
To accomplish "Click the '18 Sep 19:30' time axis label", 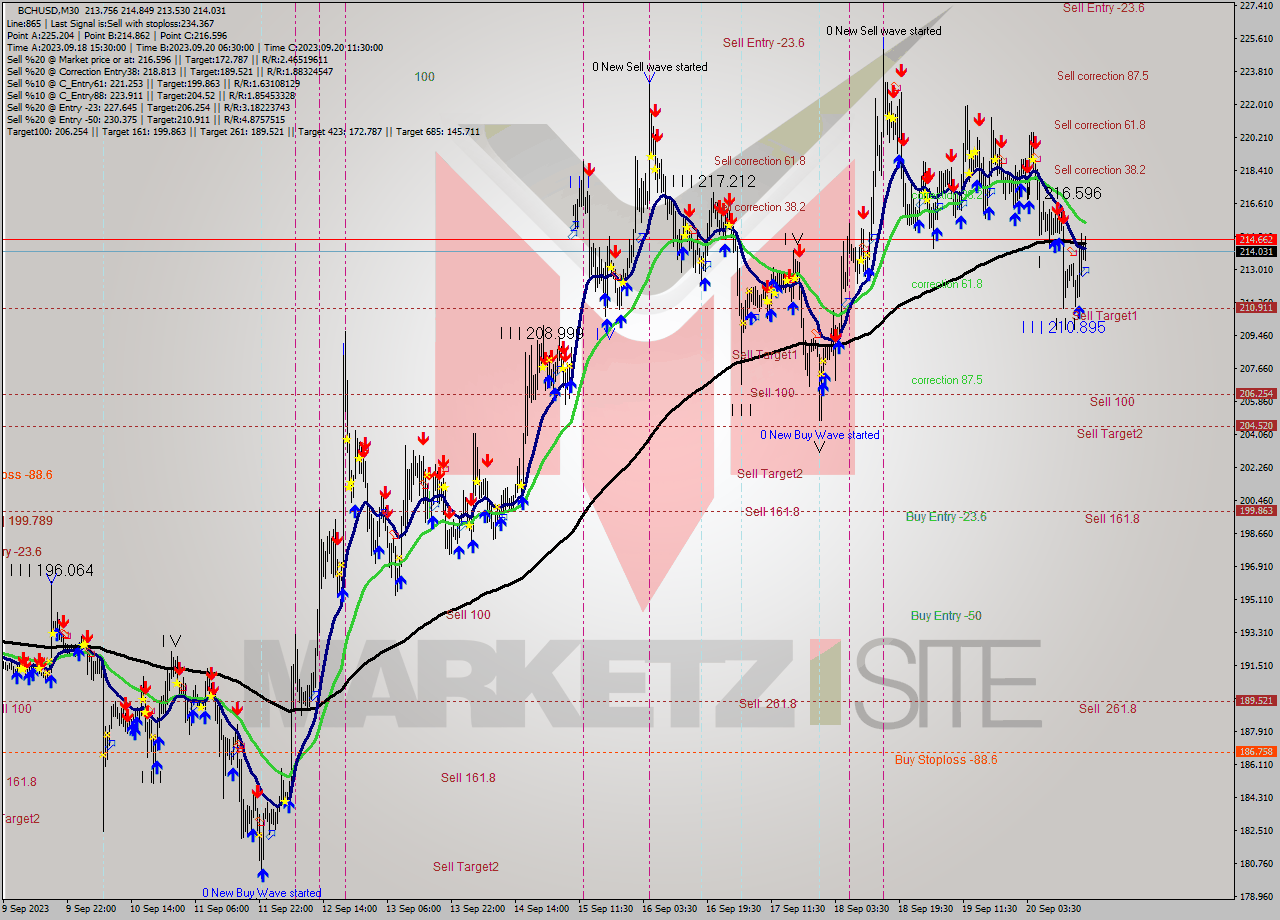I will click(x=927, y=909).
